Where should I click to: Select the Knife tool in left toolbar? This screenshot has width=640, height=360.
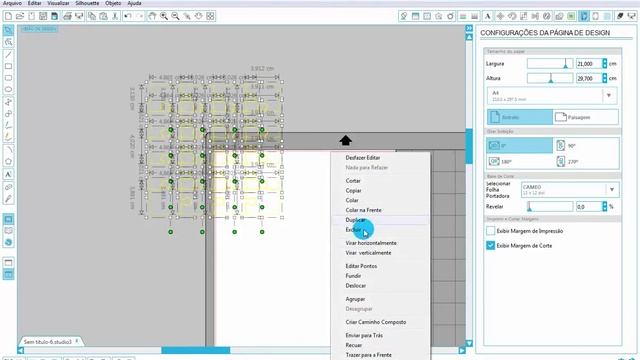8,199
